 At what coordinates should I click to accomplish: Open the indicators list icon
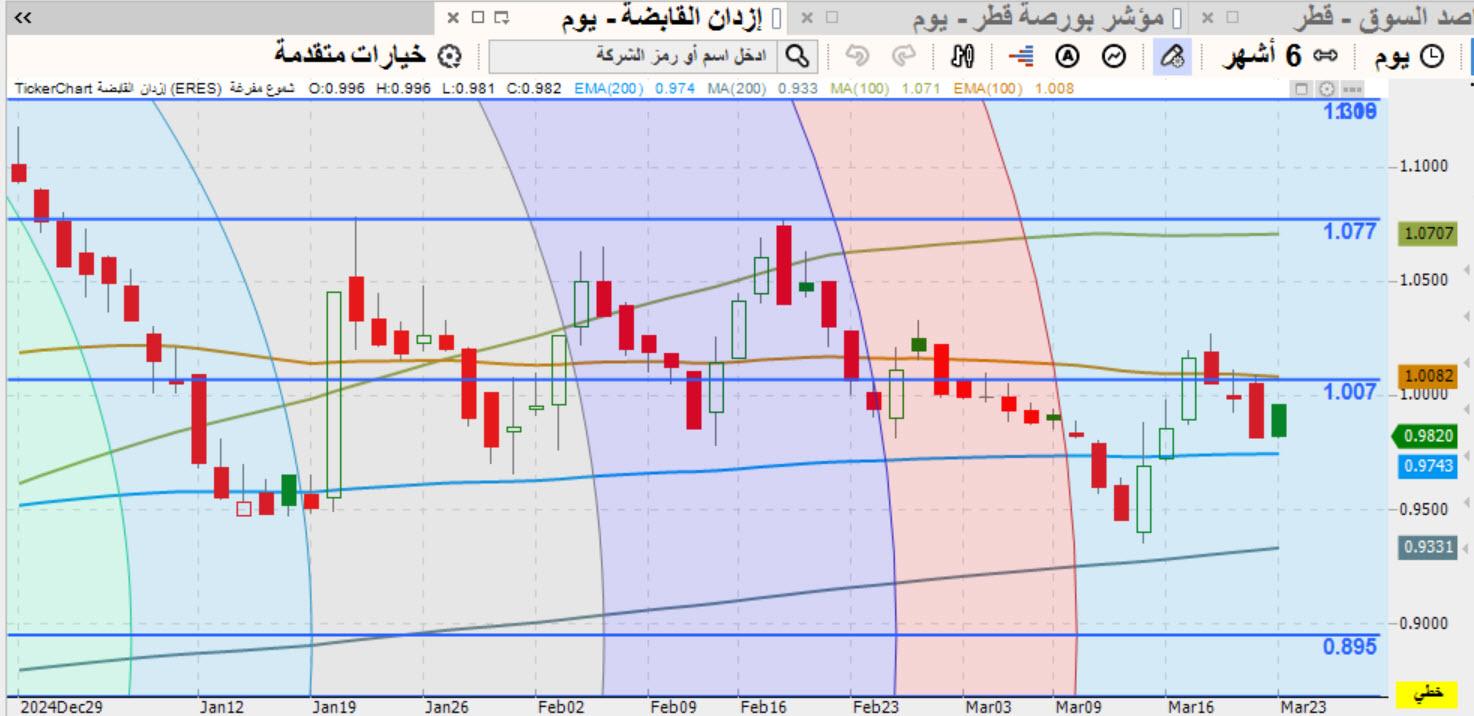[1114, 56]
